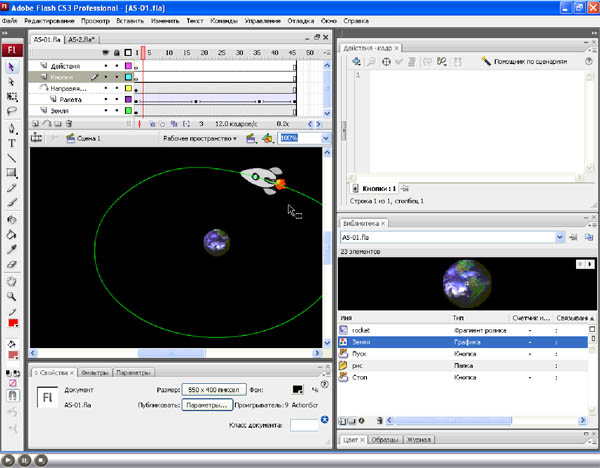Pick the Eraser tool
This screenshot has width=600, height=468.
tap(11, 264)
